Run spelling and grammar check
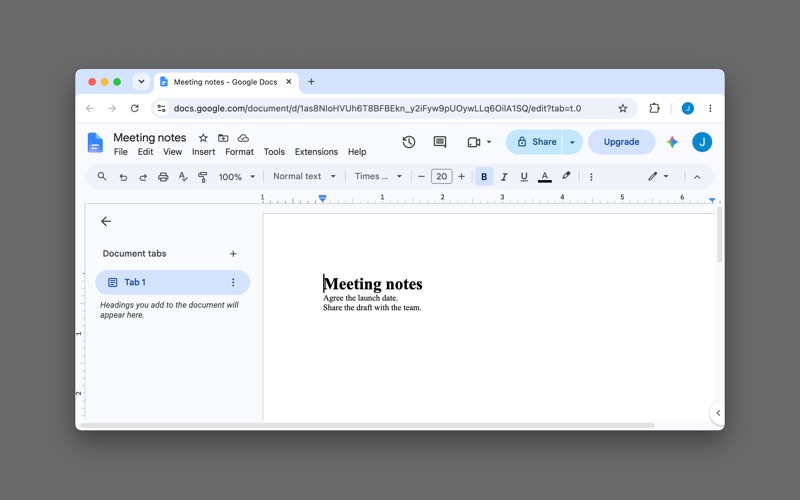This screenshot has width=800, height=500. 183,177
